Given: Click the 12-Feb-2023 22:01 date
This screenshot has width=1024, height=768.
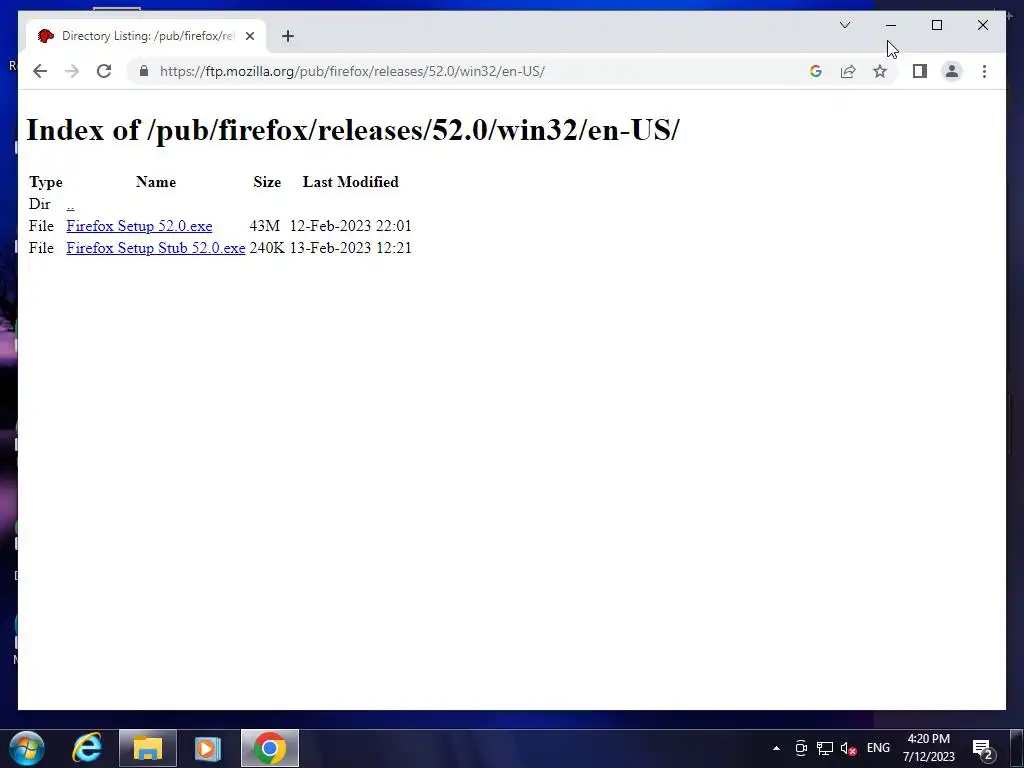Looking at the screenshot, I should [x=351, y=226].
